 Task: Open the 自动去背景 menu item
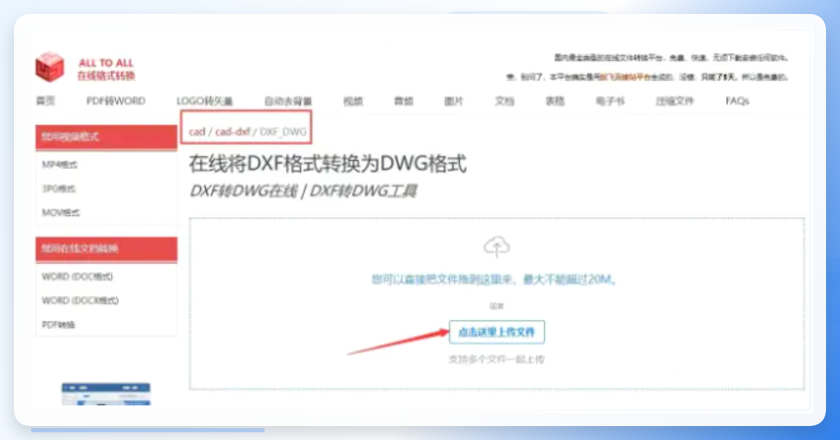pos(288,101)
